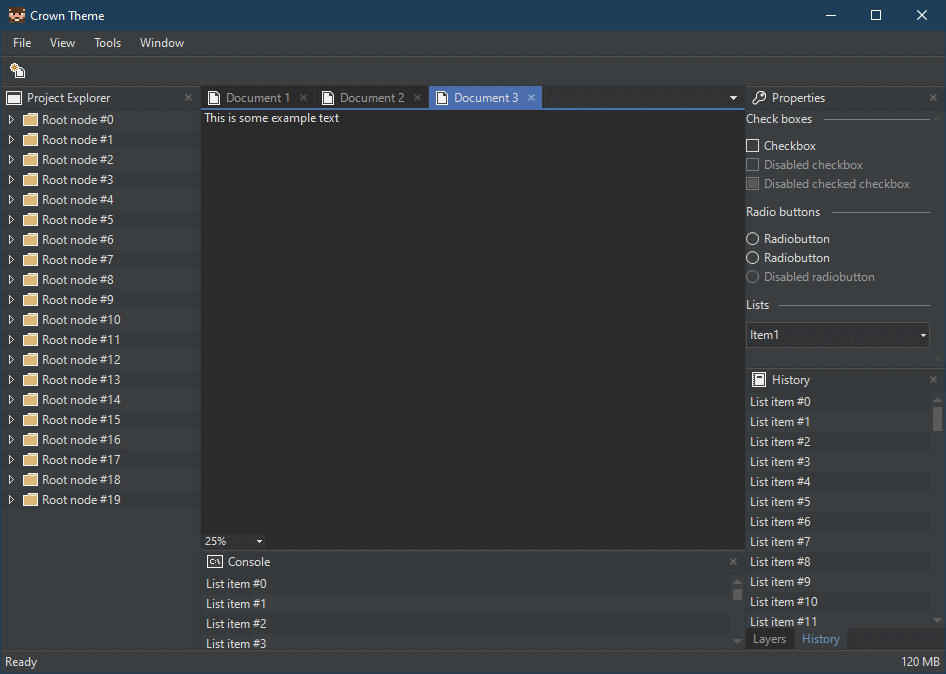Viewport: 946px width, 674px height.
Task: Close the Project Explorer panel
Action: click(x=188, y=98)
